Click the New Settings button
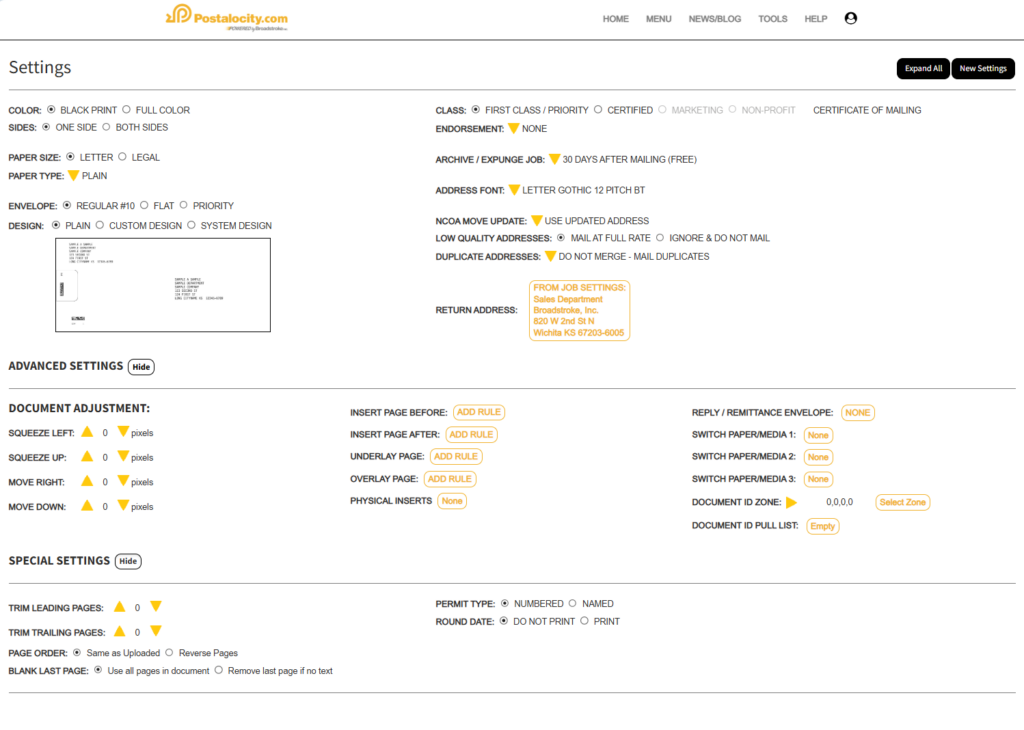 (x=983, y=69)
